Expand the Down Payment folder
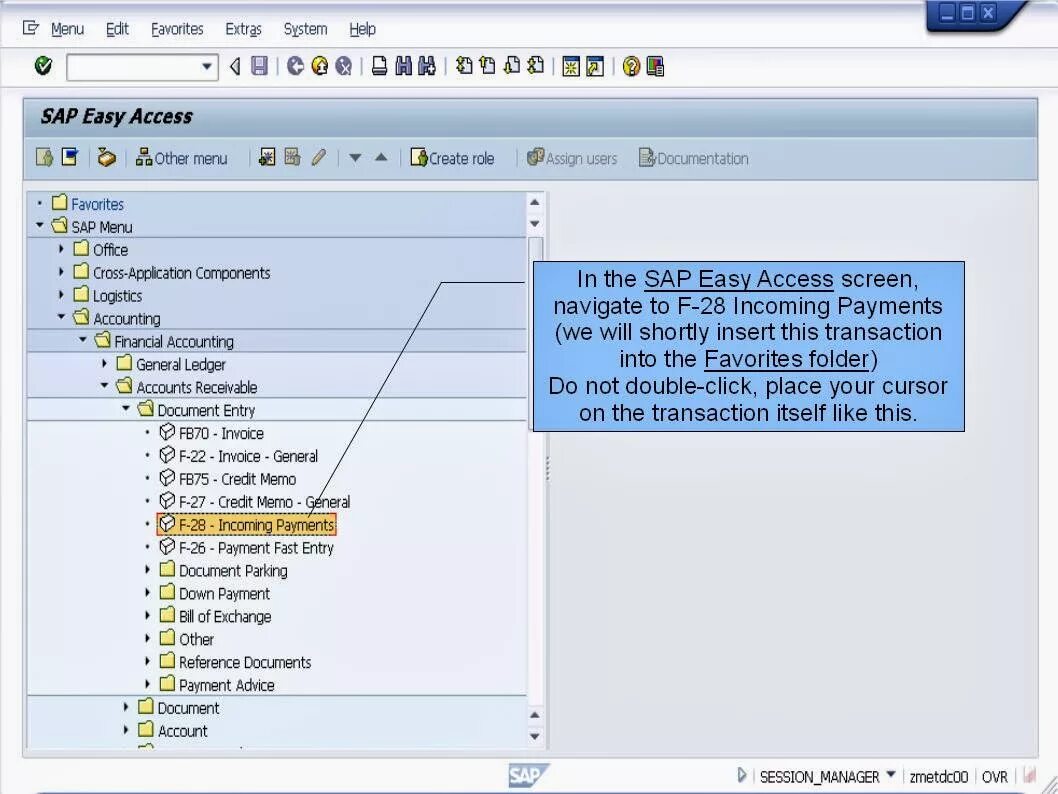Image resolution: width=1058 pixels, height=794 pixels. coord(147,593)
